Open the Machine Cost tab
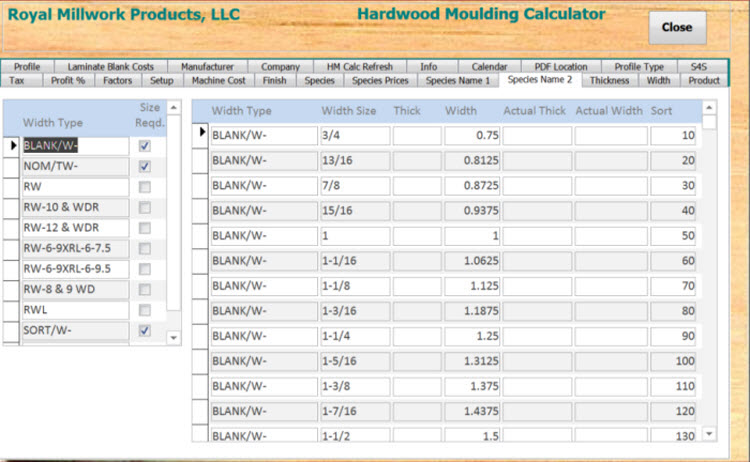 tap(219, 80)
